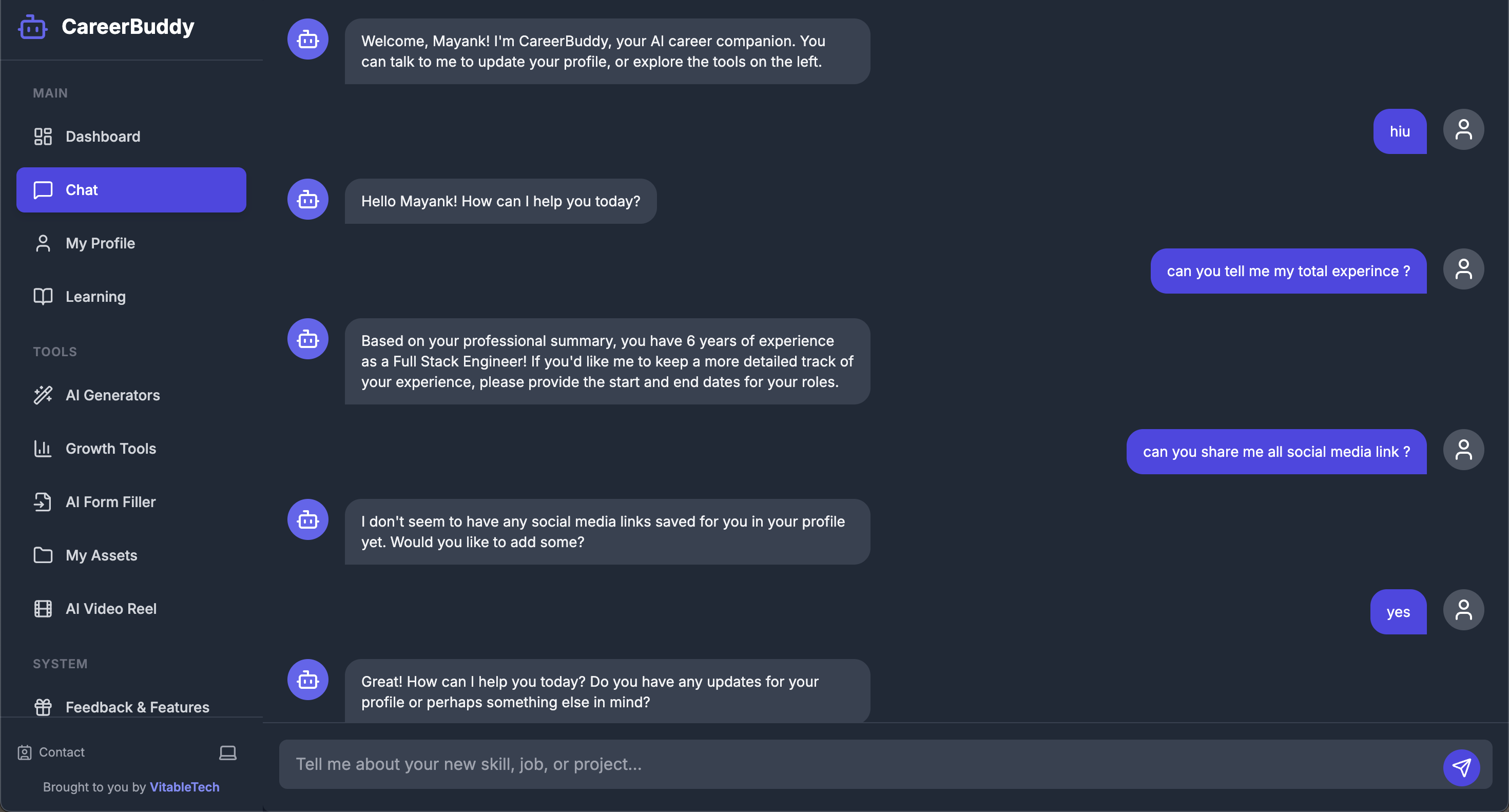Click the AI Video Reel film icon
The width and height of the screenshot is (1509, 812).
click(43, 609)
